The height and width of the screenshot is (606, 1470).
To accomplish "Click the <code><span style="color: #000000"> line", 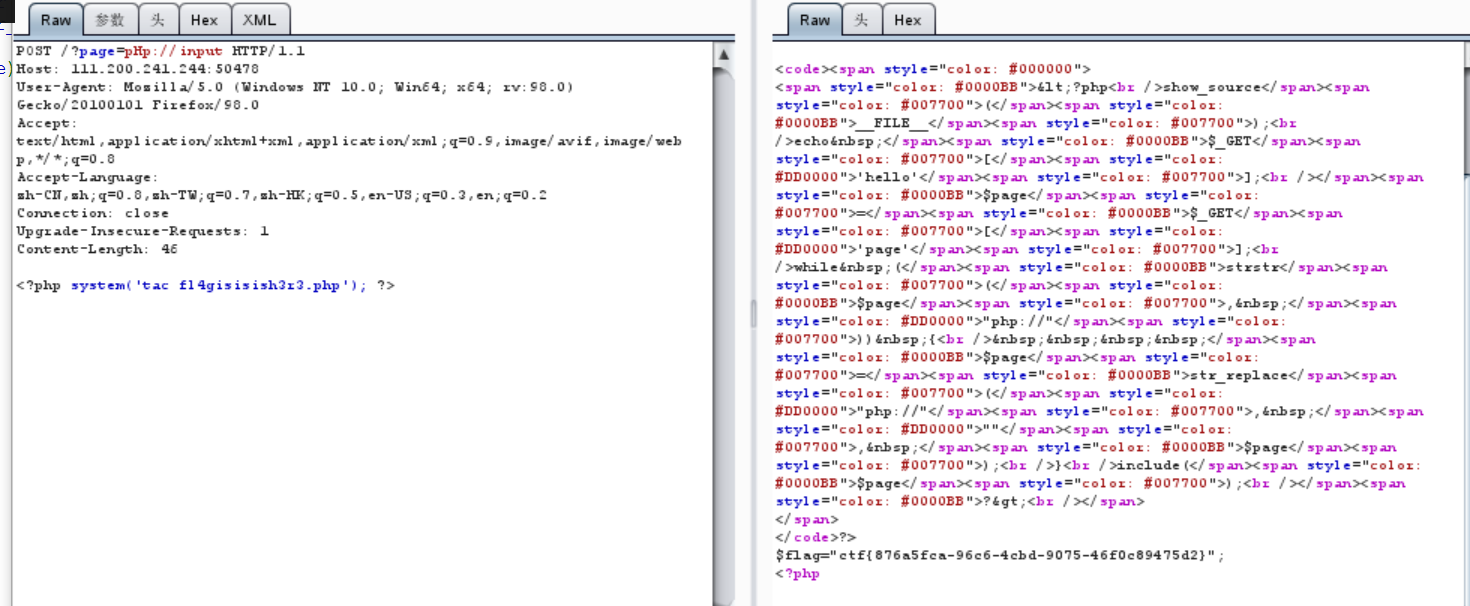I will 933,69.
